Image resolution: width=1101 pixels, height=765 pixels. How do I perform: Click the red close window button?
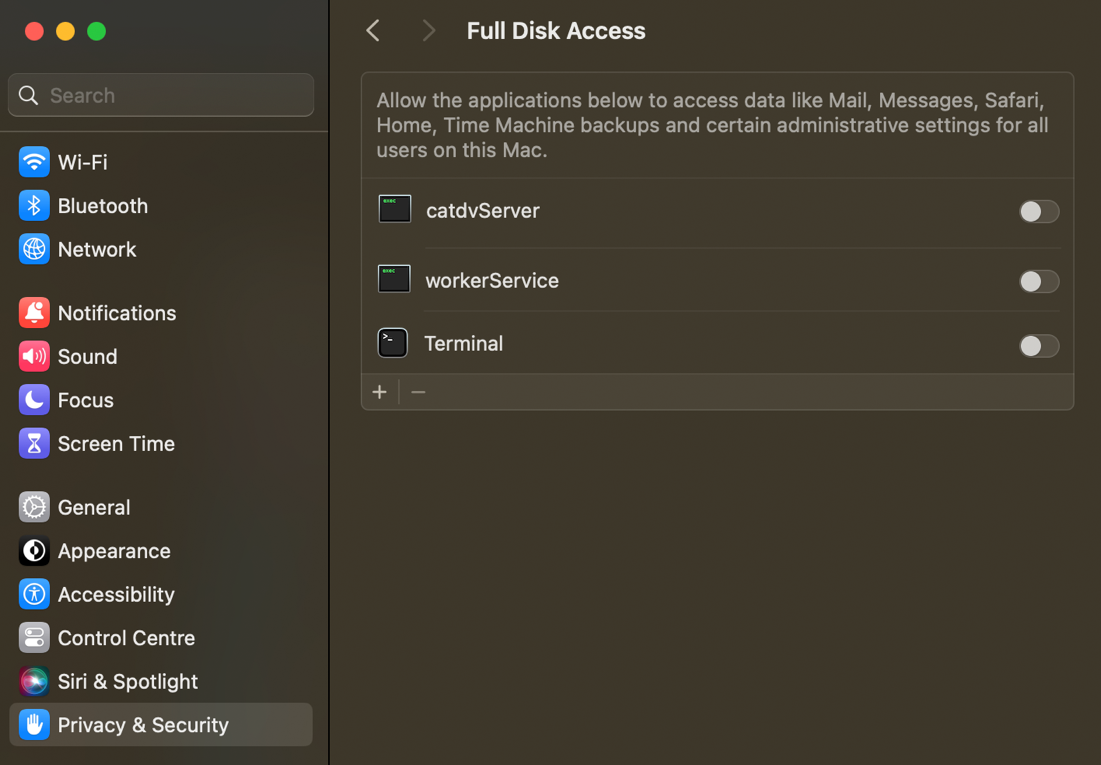[34, 32]
